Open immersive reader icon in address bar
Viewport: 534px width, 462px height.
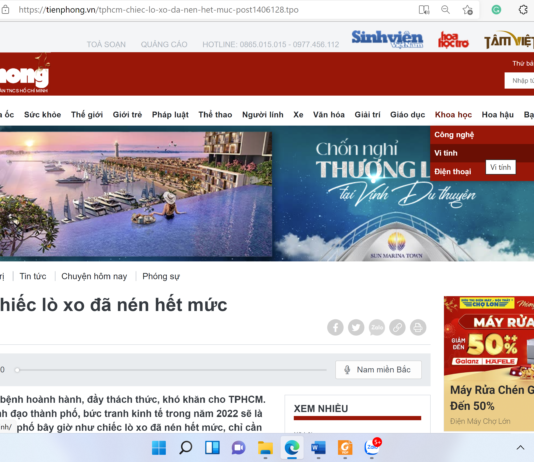click(424, 10)
